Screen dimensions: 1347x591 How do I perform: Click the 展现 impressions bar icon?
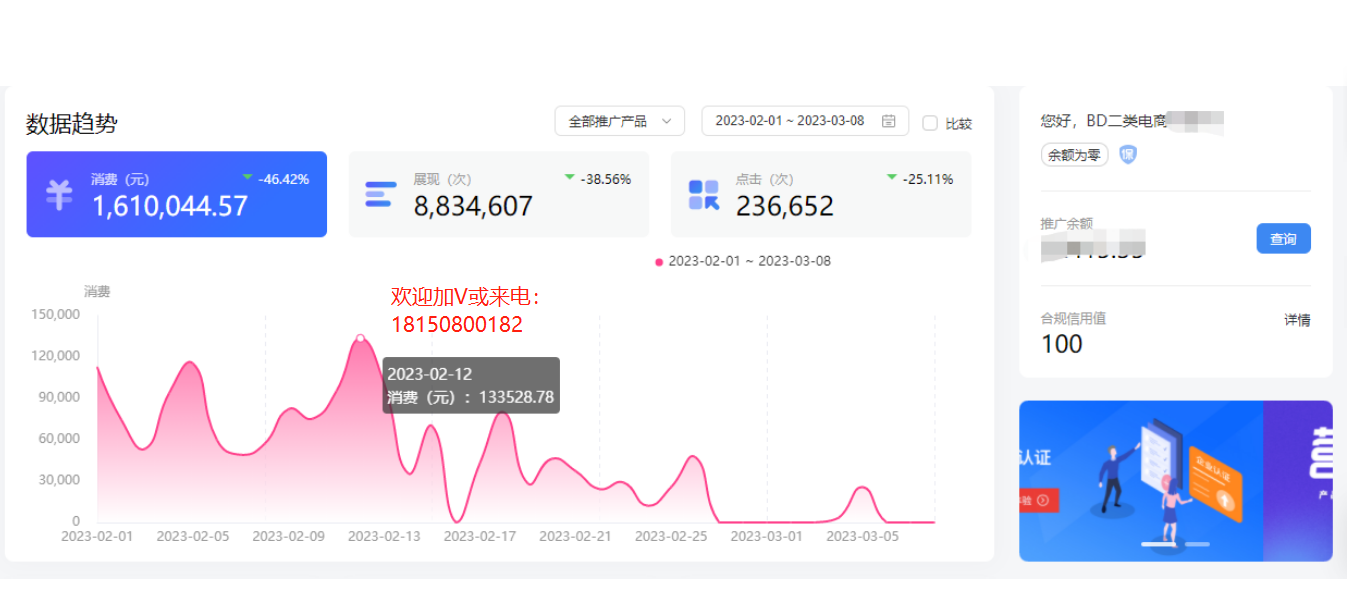[380, 194]
